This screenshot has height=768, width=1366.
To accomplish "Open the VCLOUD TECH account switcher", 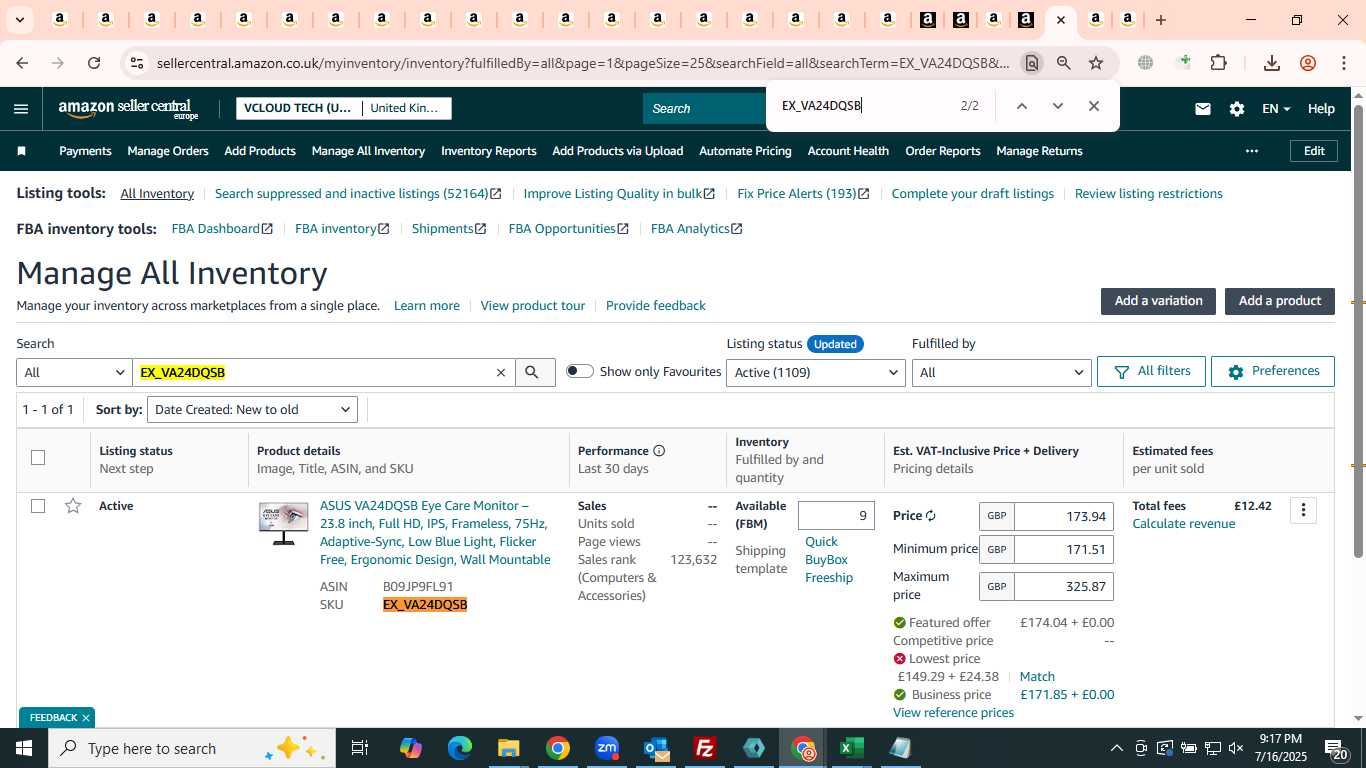I will 344,108.
